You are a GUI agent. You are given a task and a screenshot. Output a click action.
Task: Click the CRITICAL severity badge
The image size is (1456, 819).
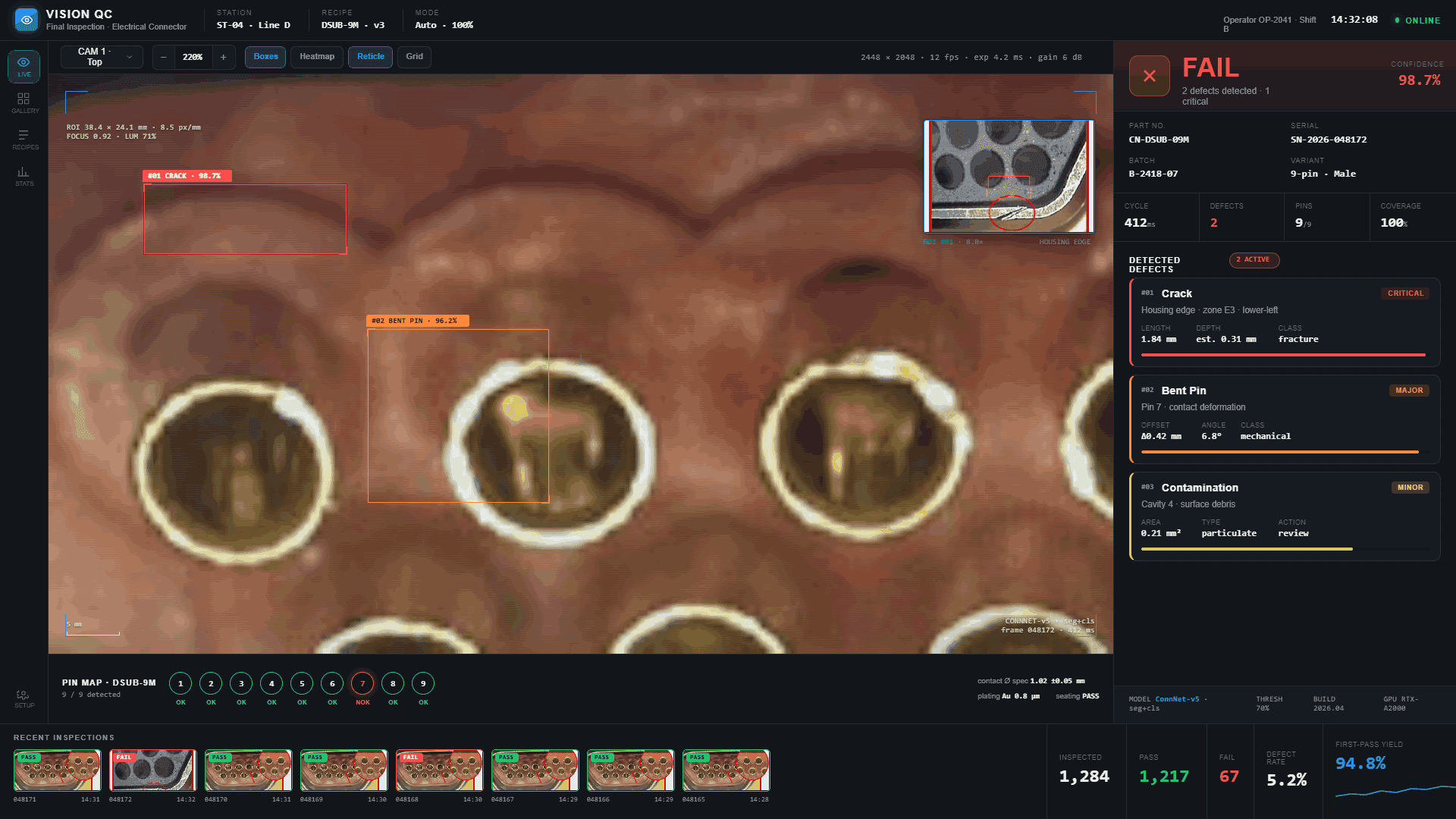(x=1405, y=293)
